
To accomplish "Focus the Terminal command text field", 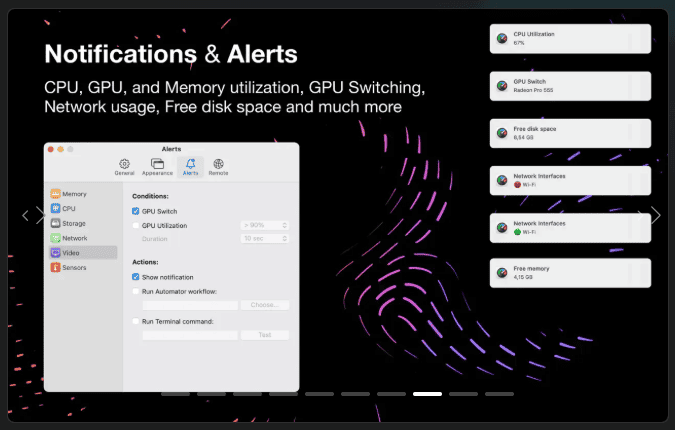I will coord(190,334).
